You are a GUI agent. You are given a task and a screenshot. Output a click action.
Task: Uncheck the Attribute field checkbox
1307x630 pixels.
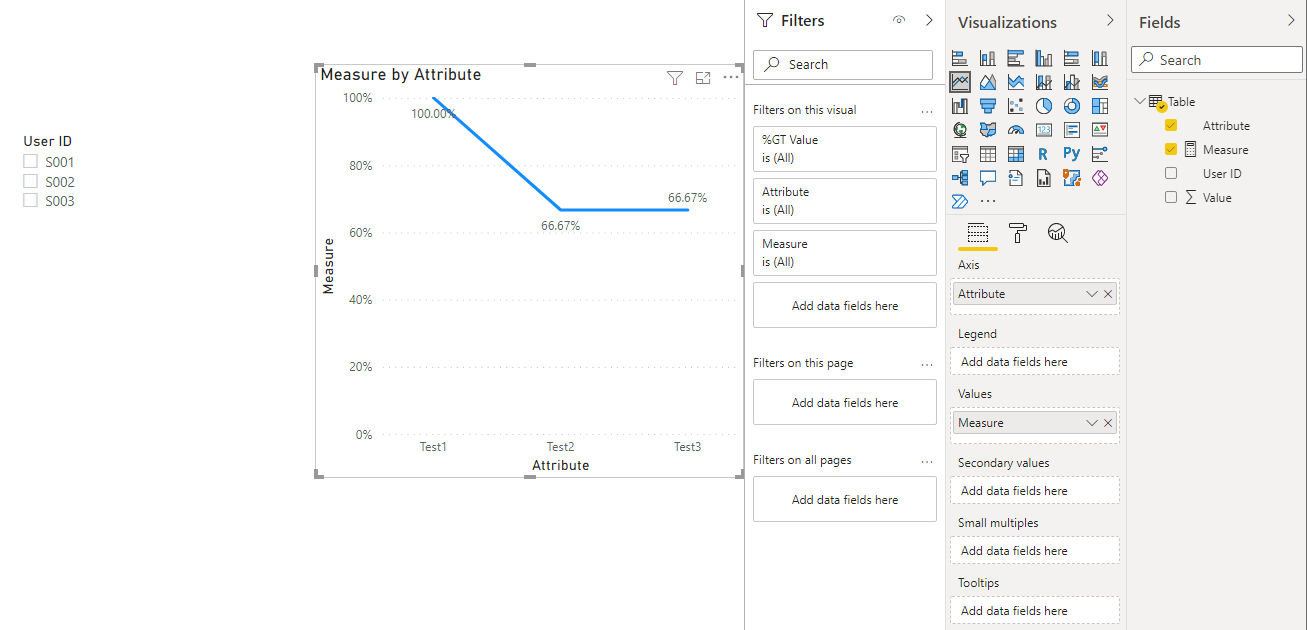point(1171,125)
